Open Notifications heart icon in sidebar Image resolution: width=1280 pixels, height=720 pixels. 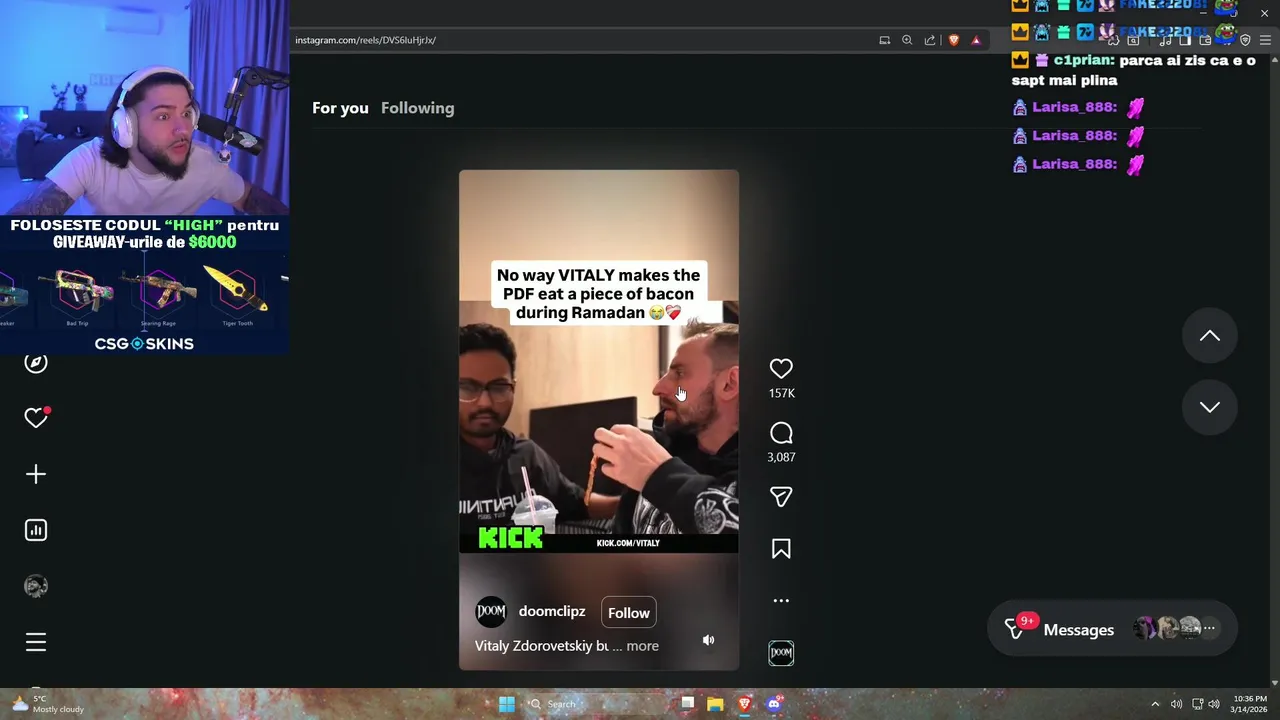pos(36,418)
